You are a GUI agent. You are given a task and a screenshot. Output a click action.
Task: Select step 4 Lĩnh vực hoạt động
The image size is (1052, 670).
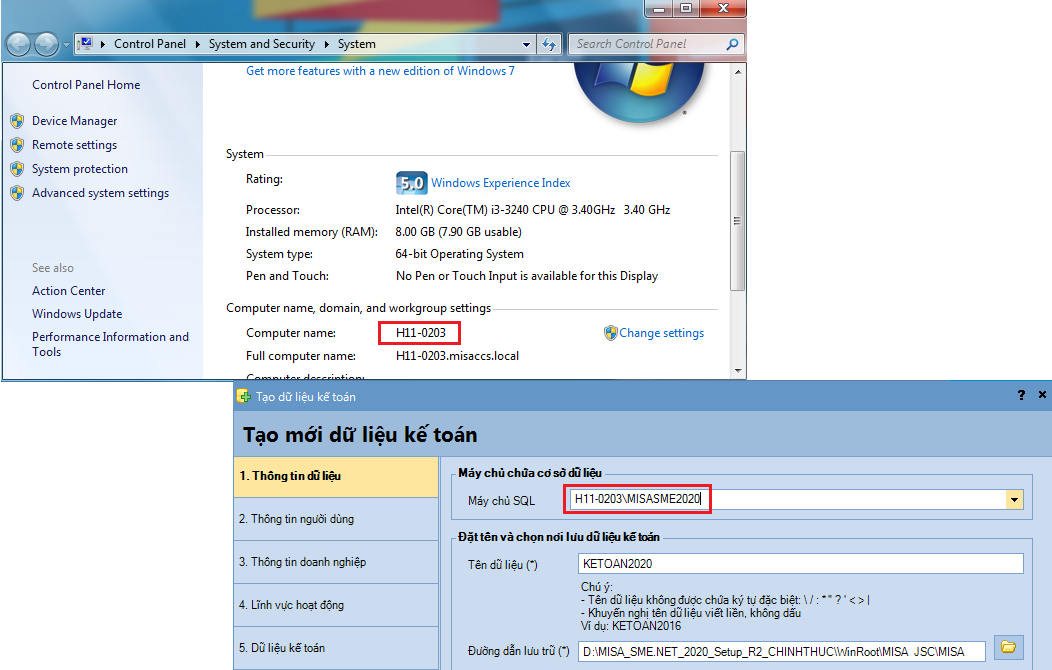[336, 605]
